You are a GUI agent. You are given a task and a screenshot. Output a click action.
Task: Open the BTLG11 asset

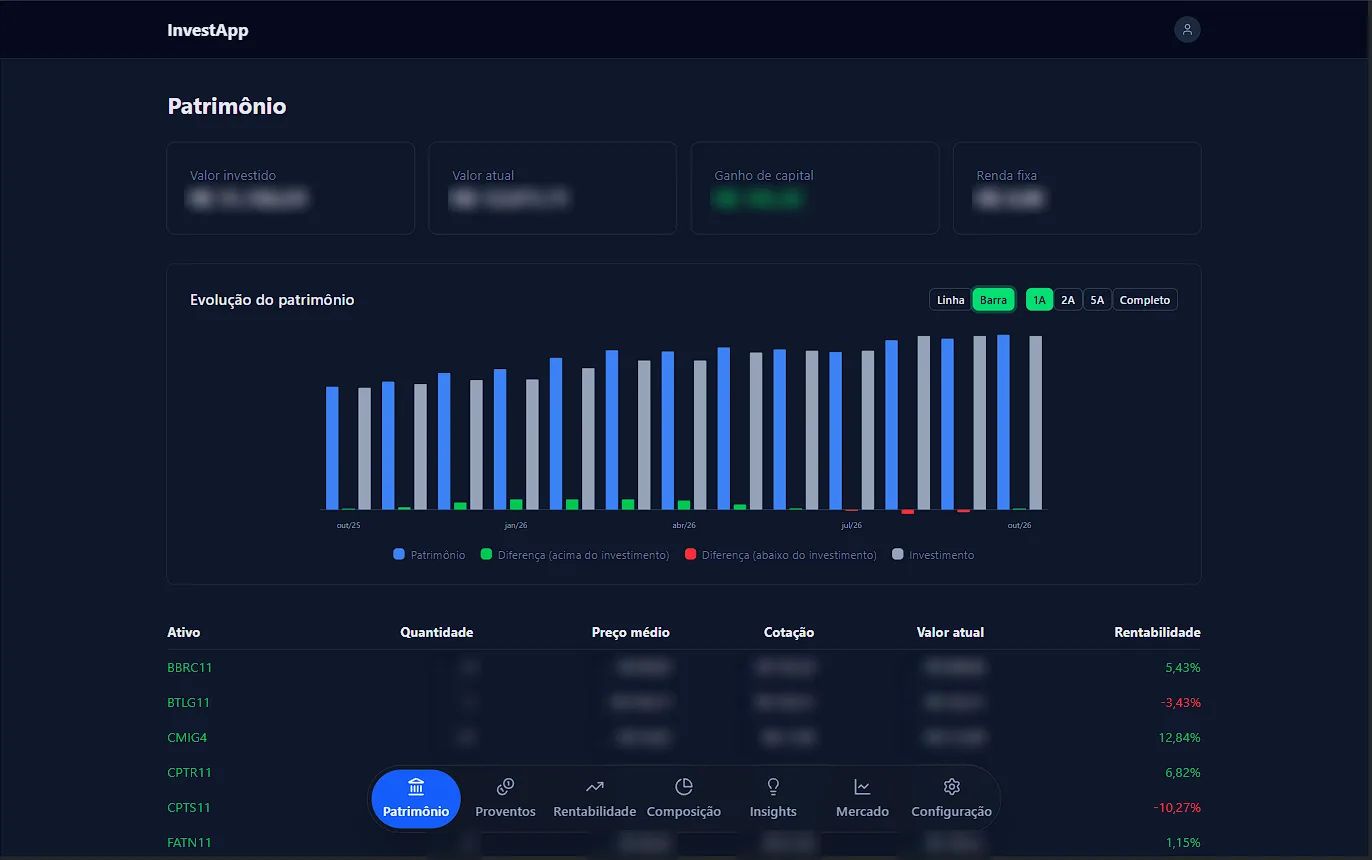coord(188,702)
